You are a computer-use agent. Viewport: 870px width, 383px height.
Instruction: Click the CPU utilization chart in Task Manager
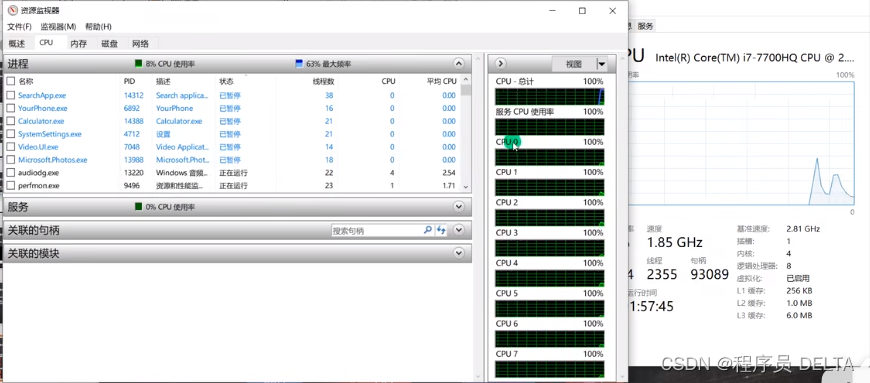[x=742, y=143]
